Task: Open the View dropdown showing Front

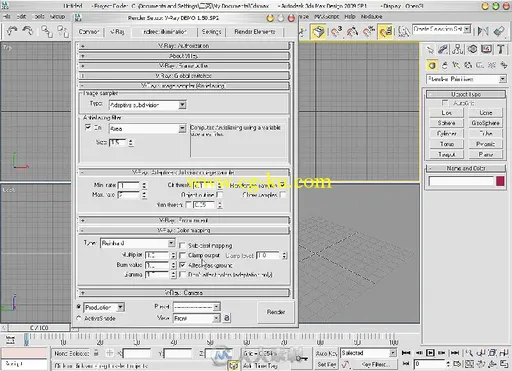Action: coord(197,318)
